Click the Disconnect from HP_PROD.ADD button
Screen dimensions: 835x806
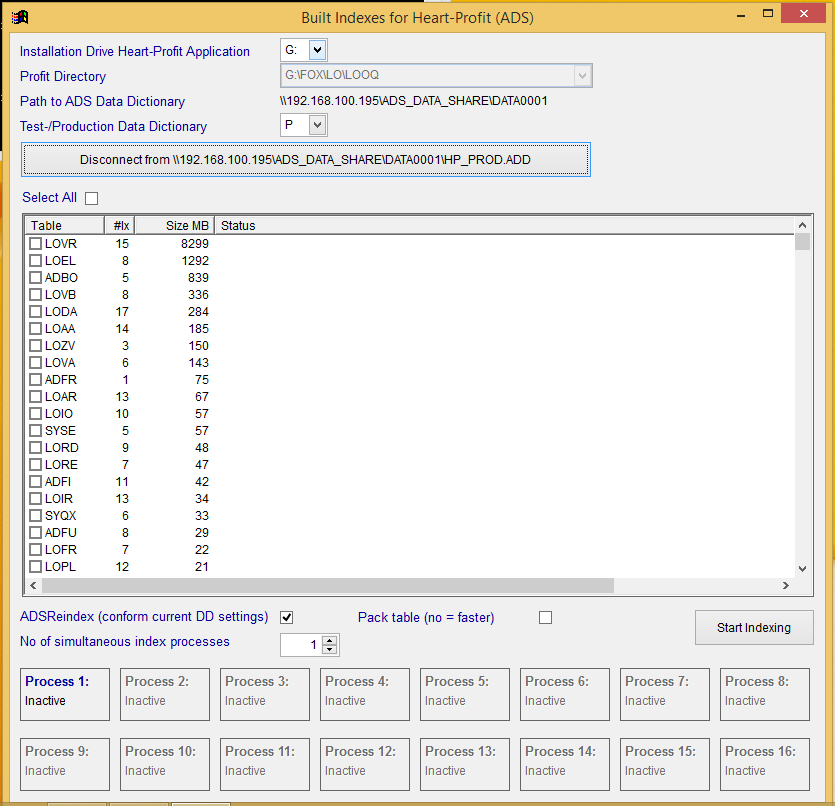(306, 160)
